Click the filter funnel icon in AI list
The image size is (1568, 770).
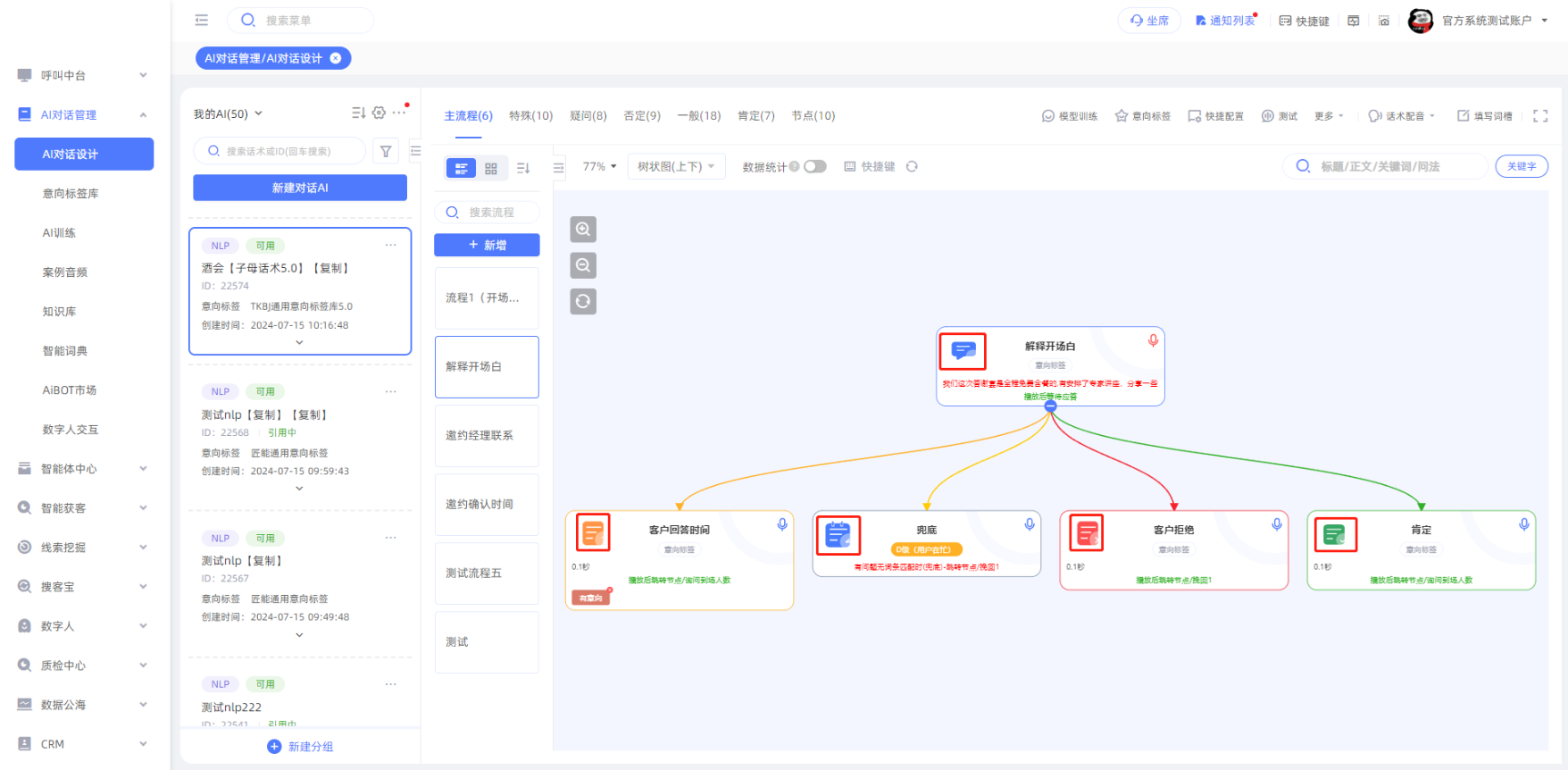(x=386, y=152)
